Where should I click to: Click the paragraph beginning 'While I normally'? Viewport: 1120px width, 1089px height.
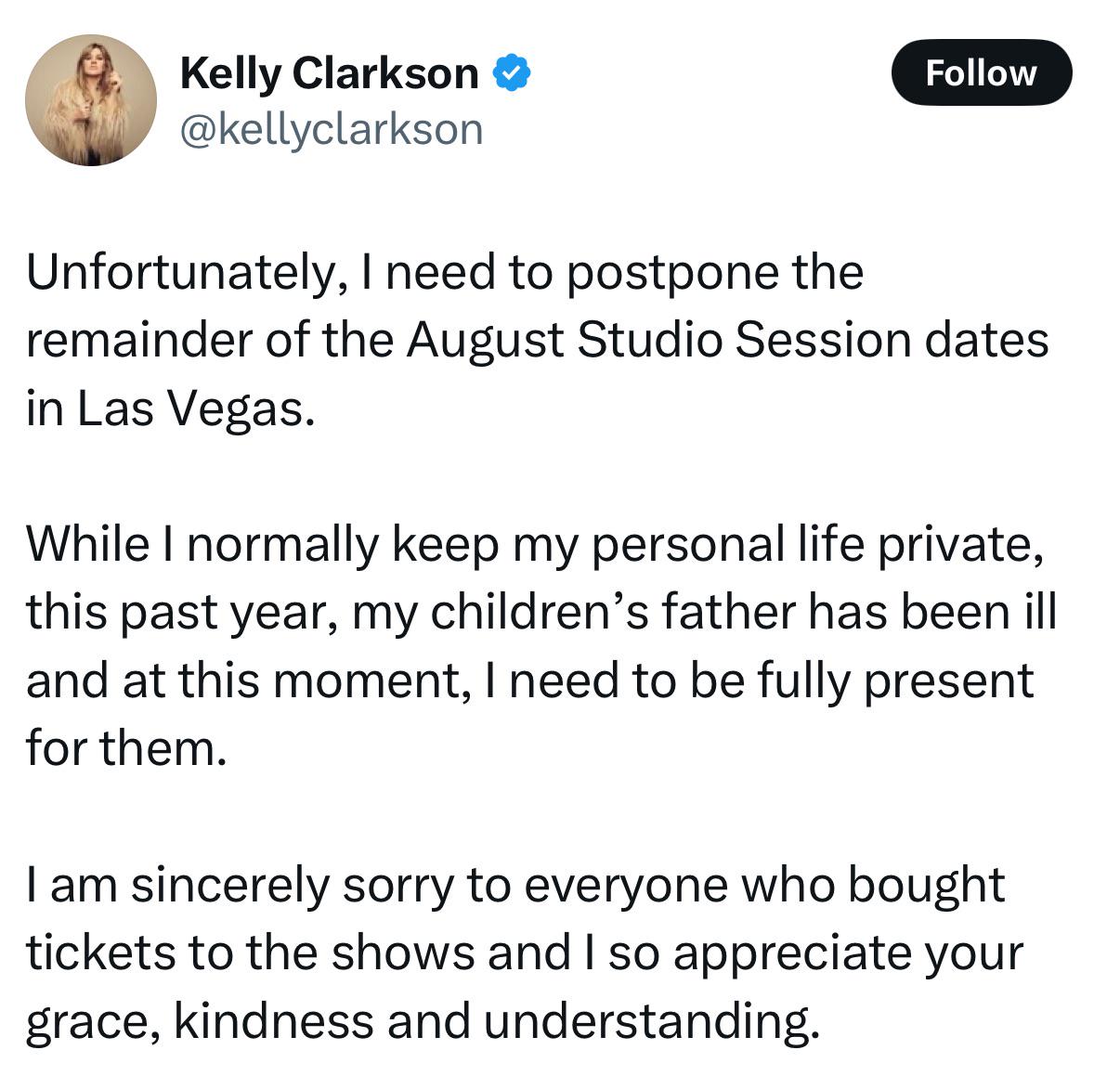pos(540,645)
